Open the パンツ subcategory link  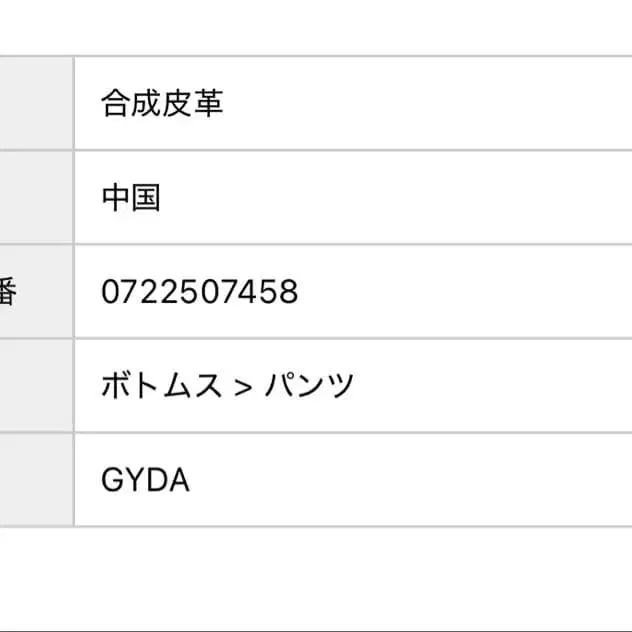[x=309, y=386]
